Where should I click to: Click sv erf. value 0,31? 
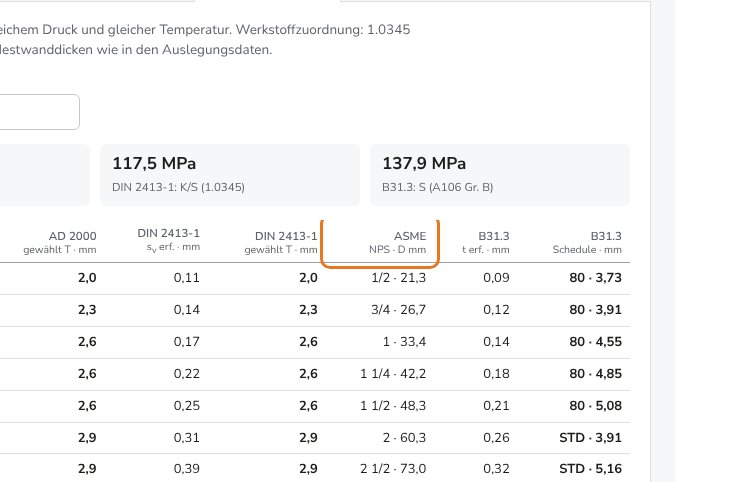(x=187, y=438)
